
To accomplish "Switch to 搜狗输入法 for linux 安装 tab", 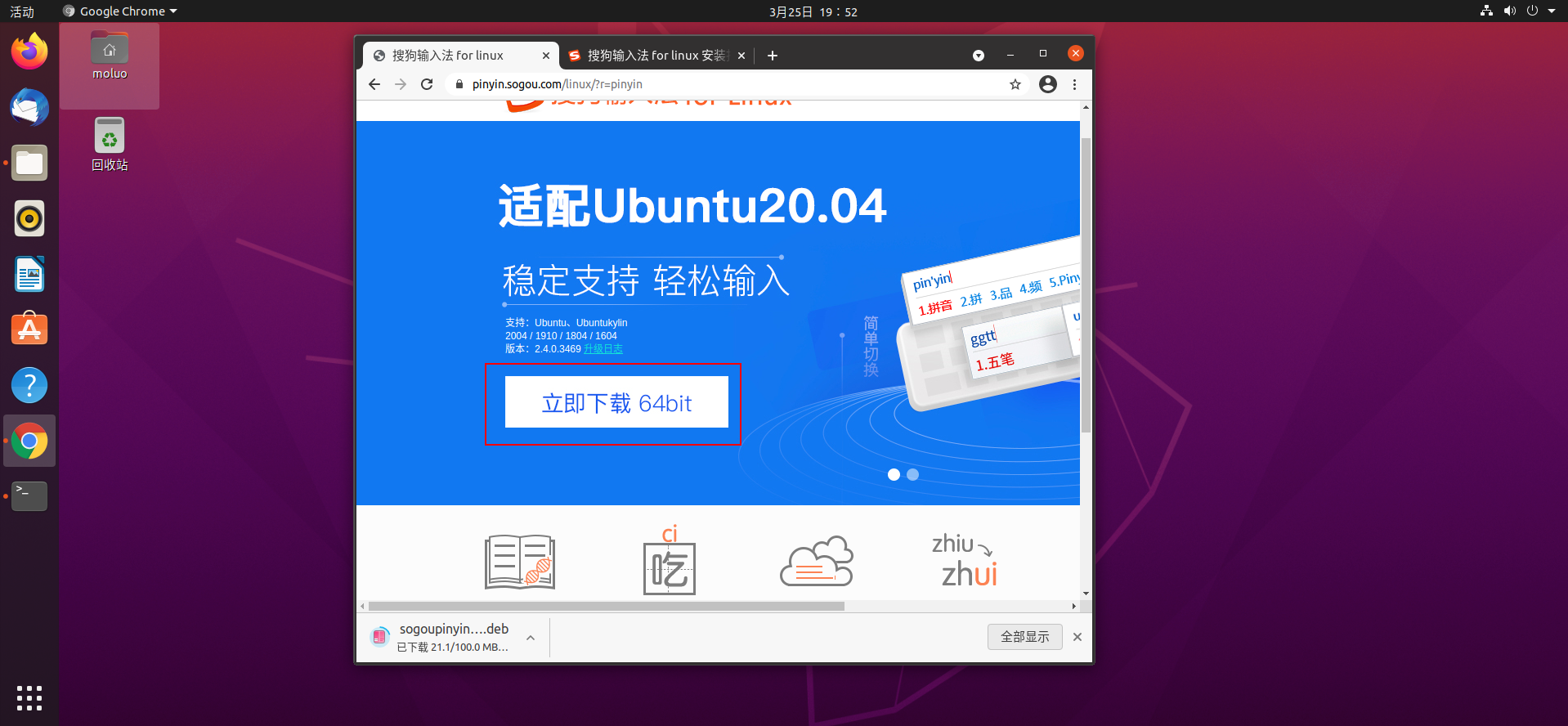I will coord(656,56).
